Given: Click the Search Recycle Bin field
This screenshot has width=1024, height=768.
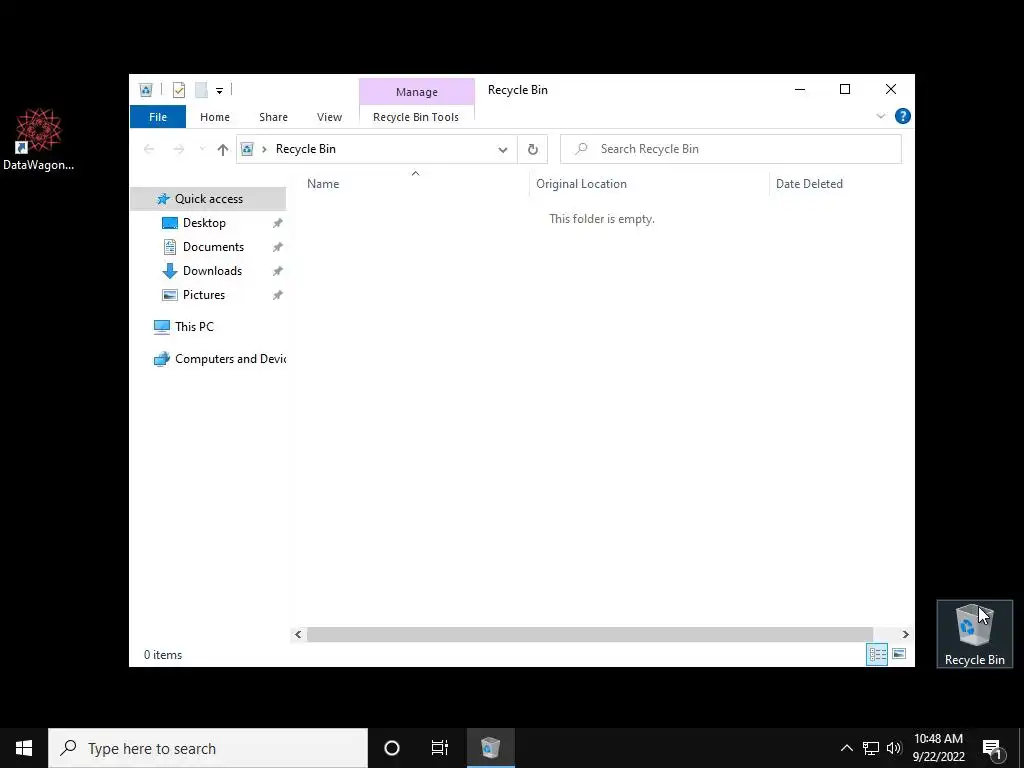Looking at the screenshot, I should point(731,149).
